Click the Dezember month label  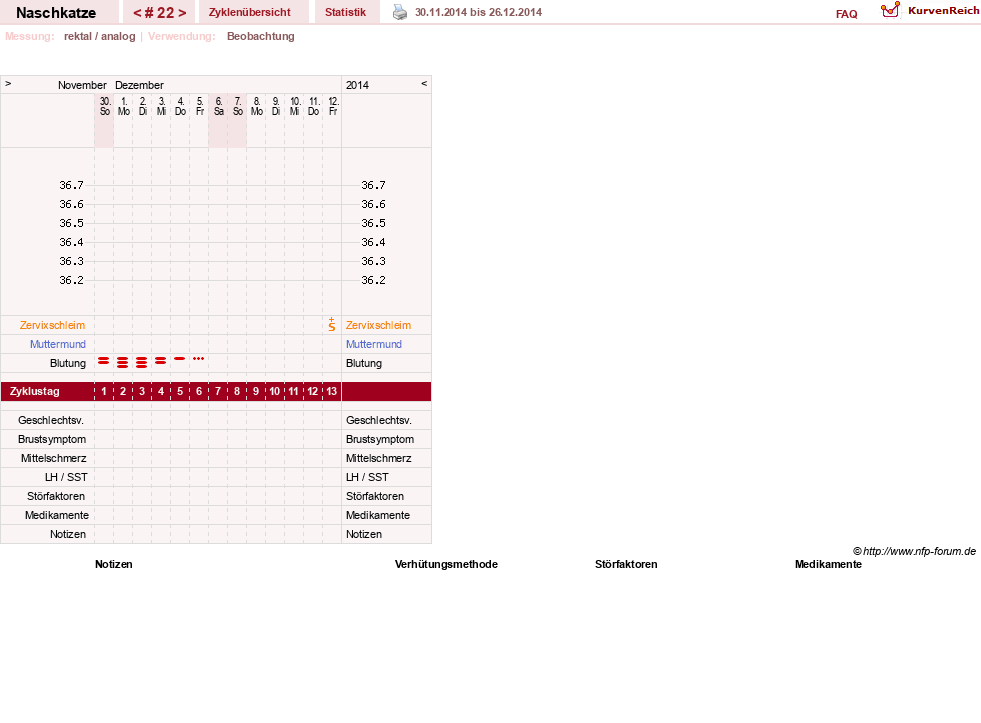140,85
